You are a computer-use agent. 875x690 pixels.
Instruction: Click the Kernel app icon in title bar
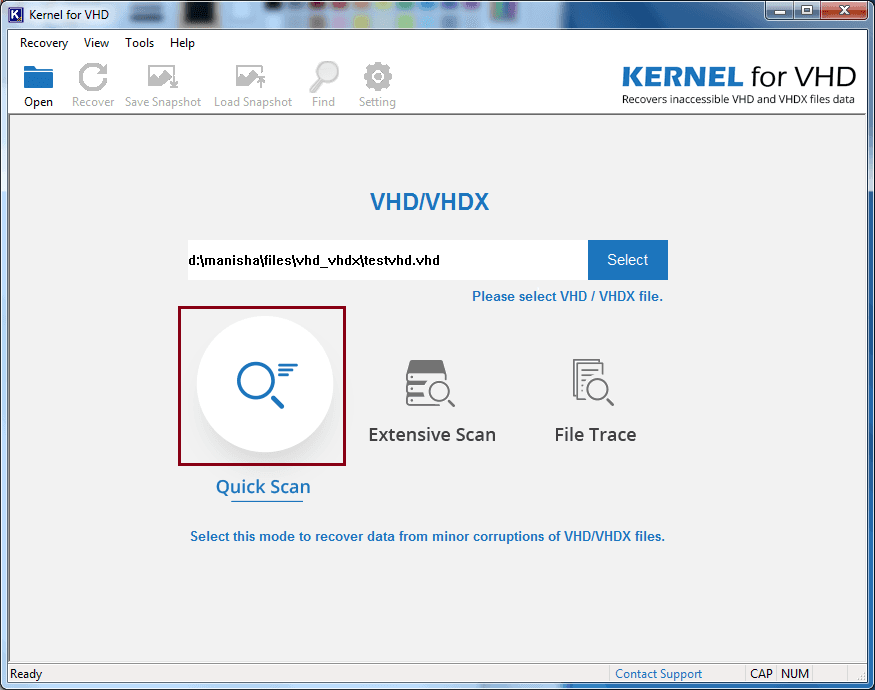point(16,15)
